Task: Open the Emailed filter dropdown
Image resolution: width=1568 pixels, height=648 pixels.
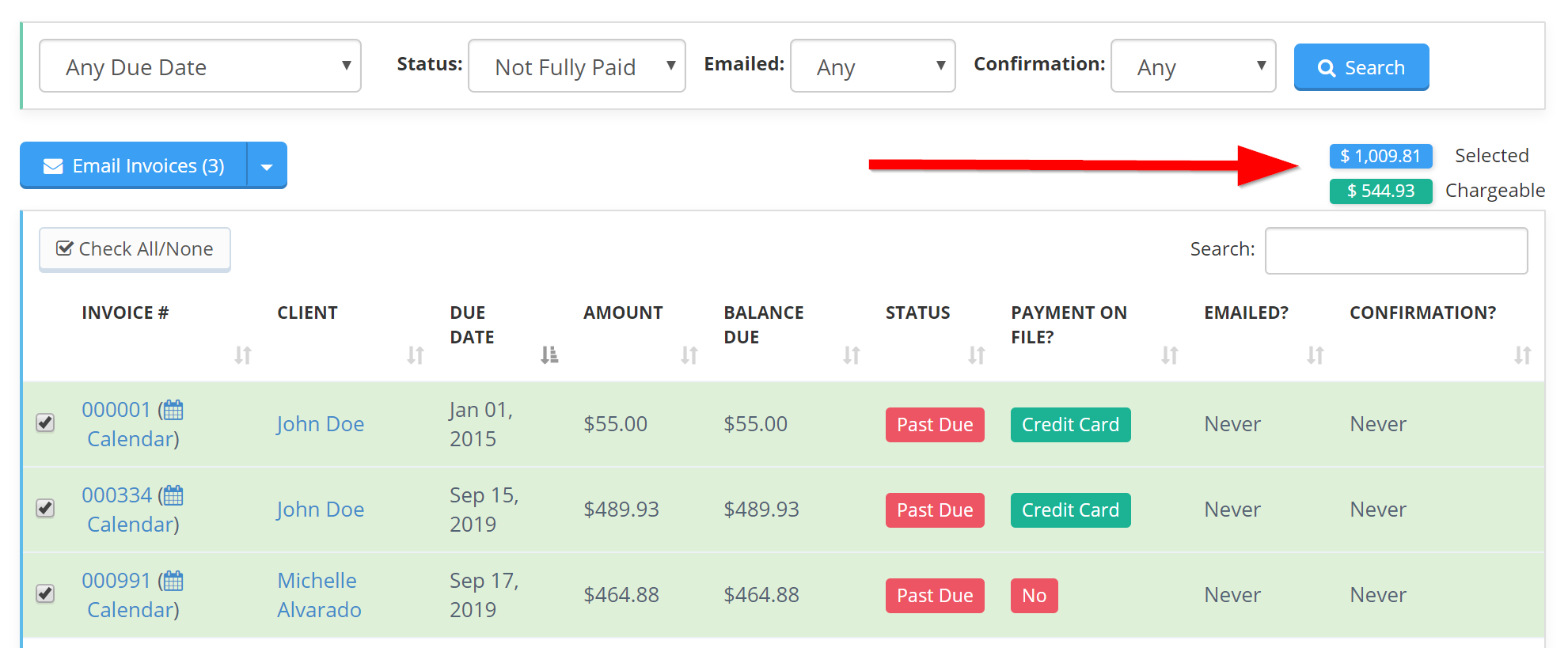Action: [x=873, y=66]
